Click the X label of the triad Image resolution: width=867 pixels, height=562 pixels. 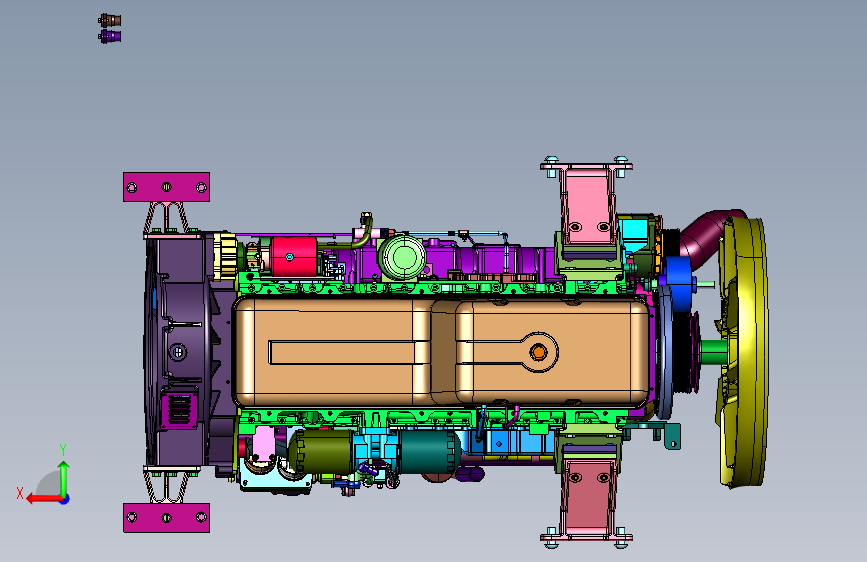pos(20,493)
